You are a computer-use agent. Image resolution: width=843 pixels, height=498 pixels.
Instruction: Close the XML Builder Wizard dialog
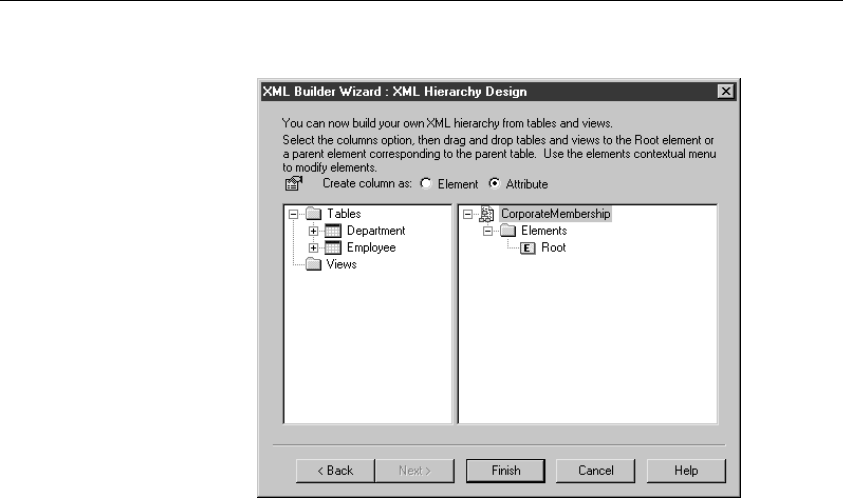[x=726, y=91]
